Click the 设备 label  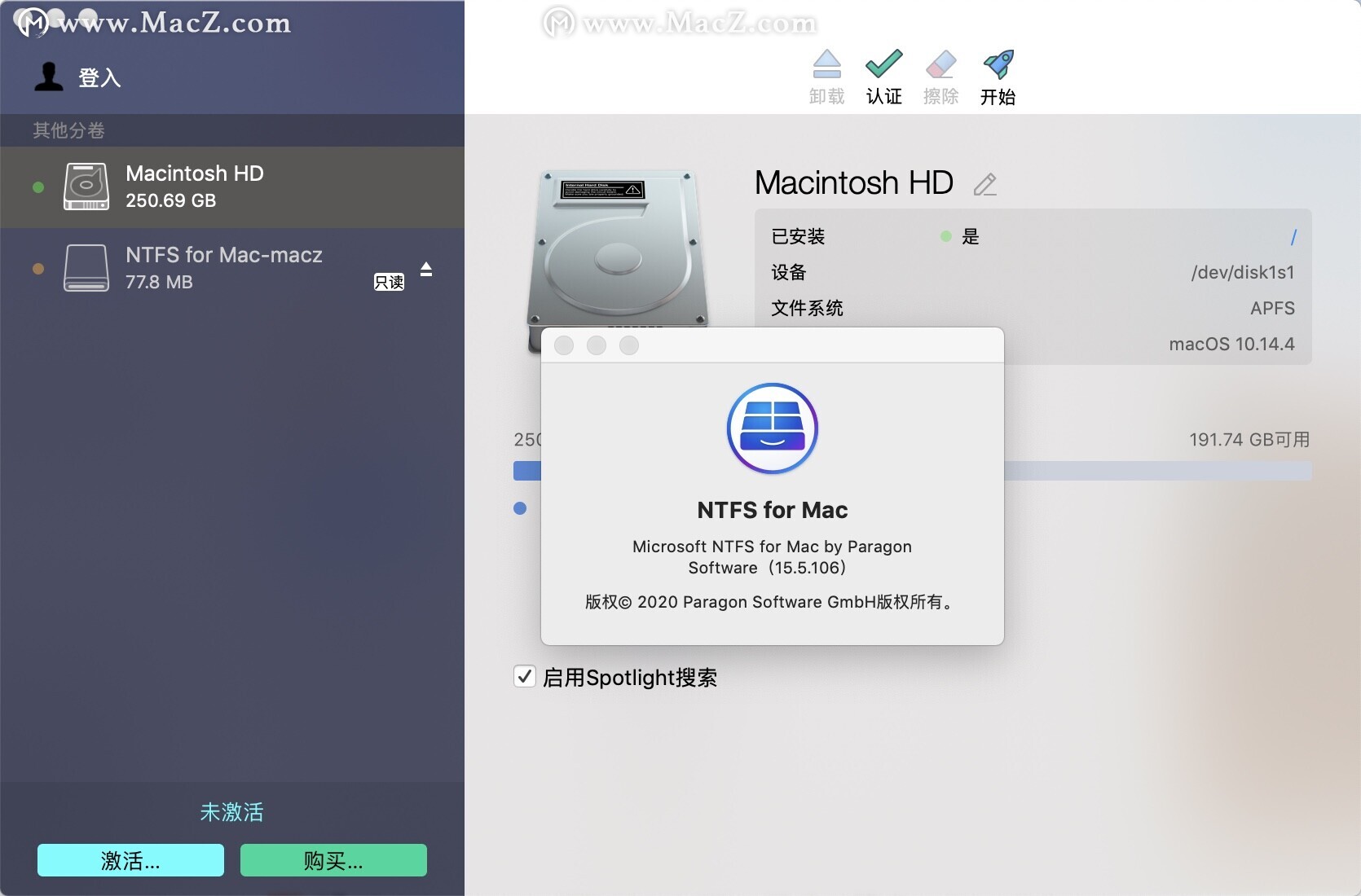(789, 272)
